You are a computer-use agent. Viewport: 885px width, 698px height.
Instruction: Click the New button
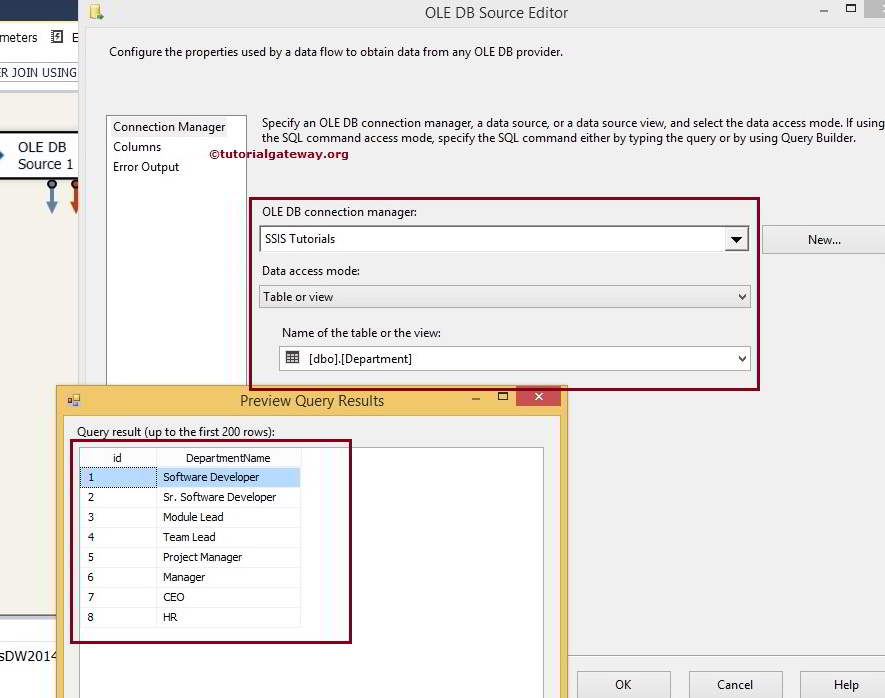[x=824, y=239]
